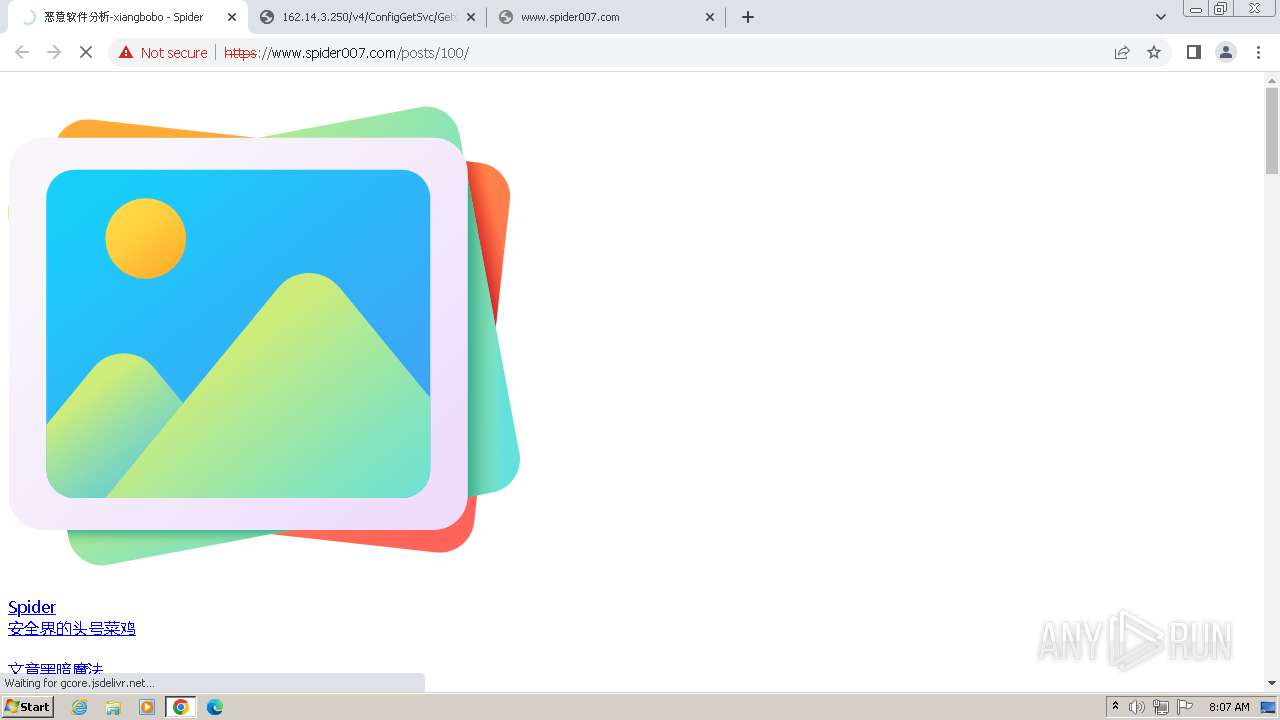Open the volume control tray icon
The image size is (1280, 720).
[x=1137, y=707]
